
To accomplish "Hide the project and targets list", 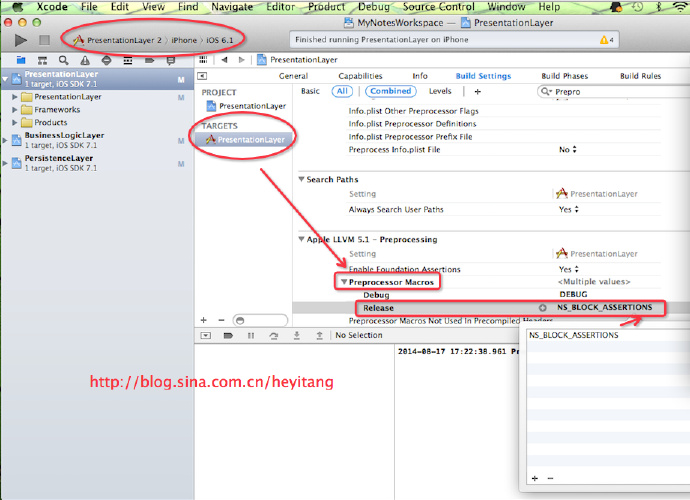I will [x=202, y=76].
